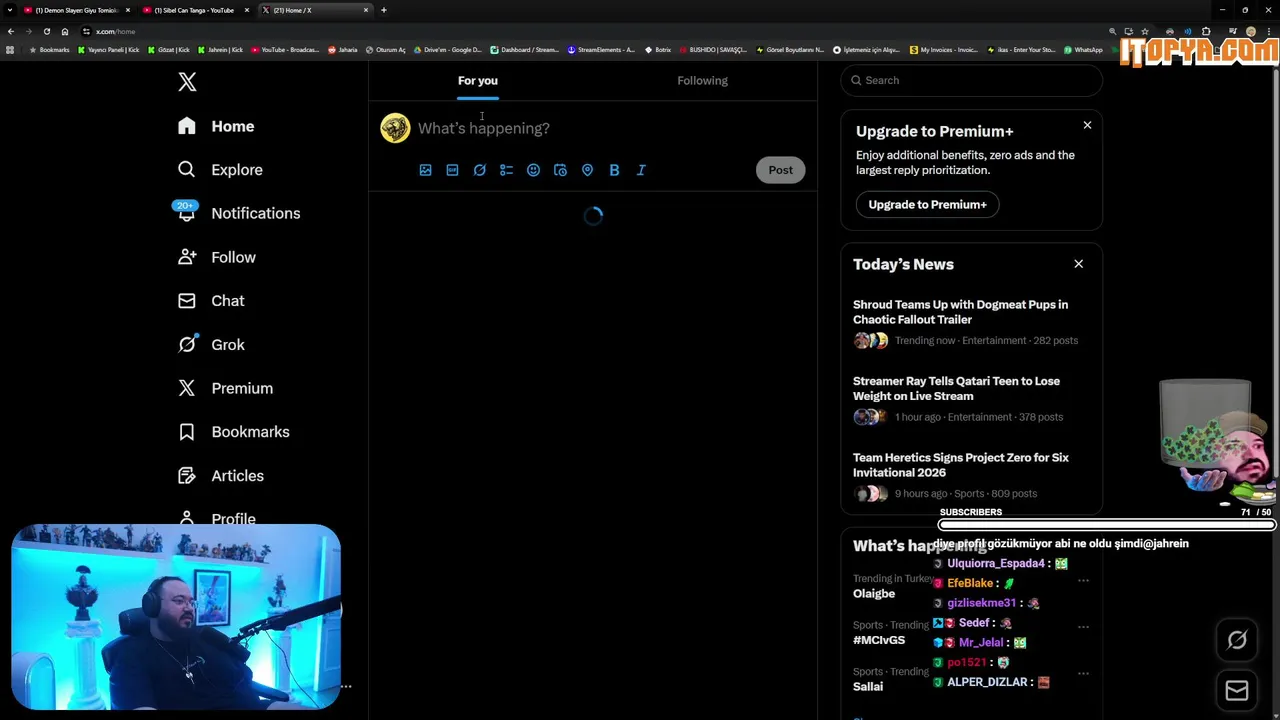
Task: Switch to the Sibel Can Tanga YouTube tab
Action: point(194,10)
